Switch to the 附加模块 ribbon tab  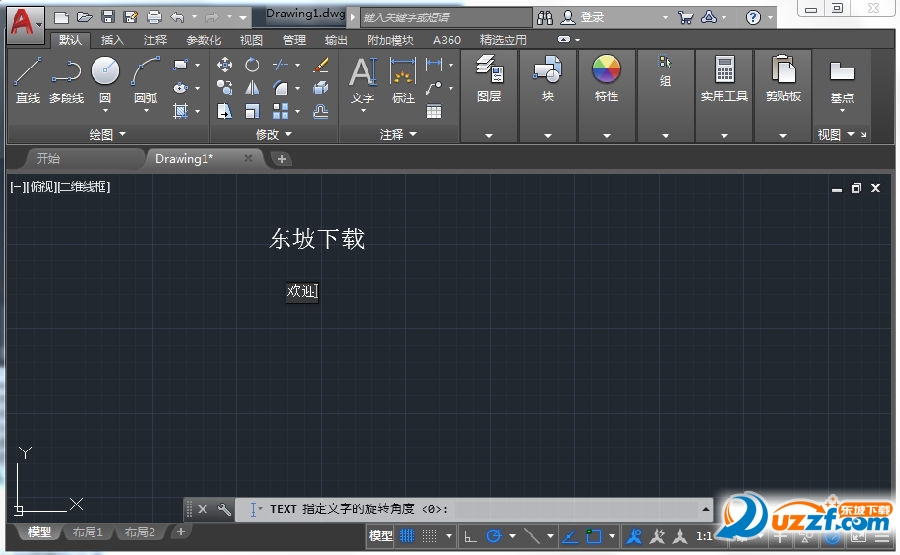[390, 40]
